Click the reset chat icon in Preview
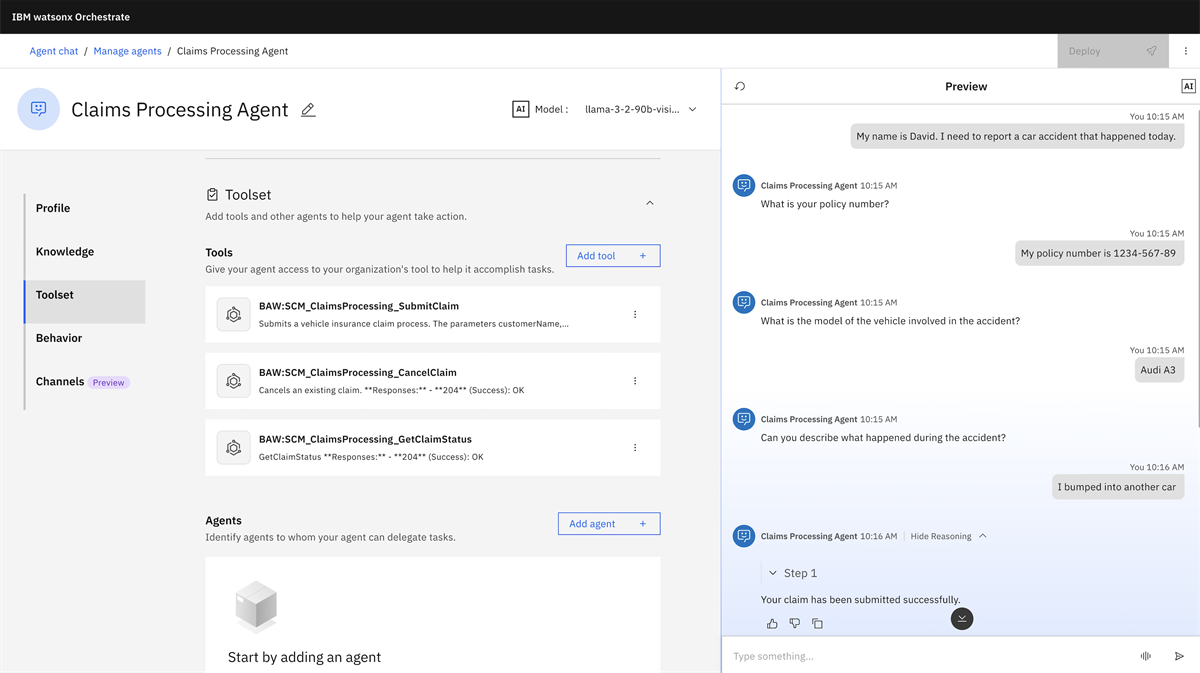 [x=740, y=87]
